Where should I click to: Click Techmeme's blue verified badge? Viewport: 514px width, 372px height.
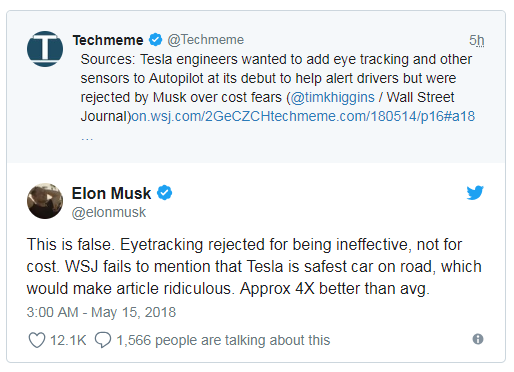pyautogui.click(x=155, y=40)
